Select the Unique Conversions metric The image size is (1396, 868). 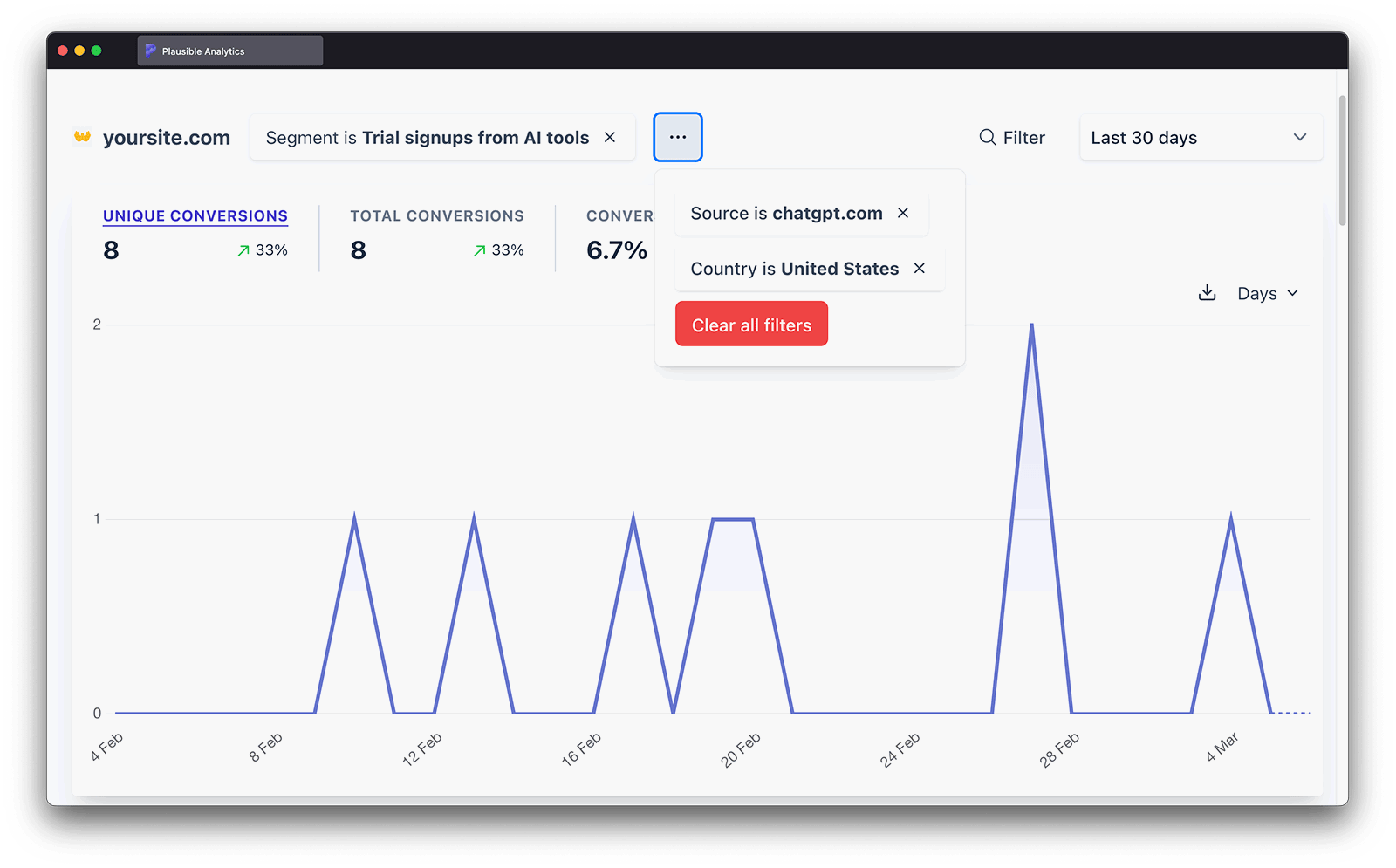pos(195,216)
